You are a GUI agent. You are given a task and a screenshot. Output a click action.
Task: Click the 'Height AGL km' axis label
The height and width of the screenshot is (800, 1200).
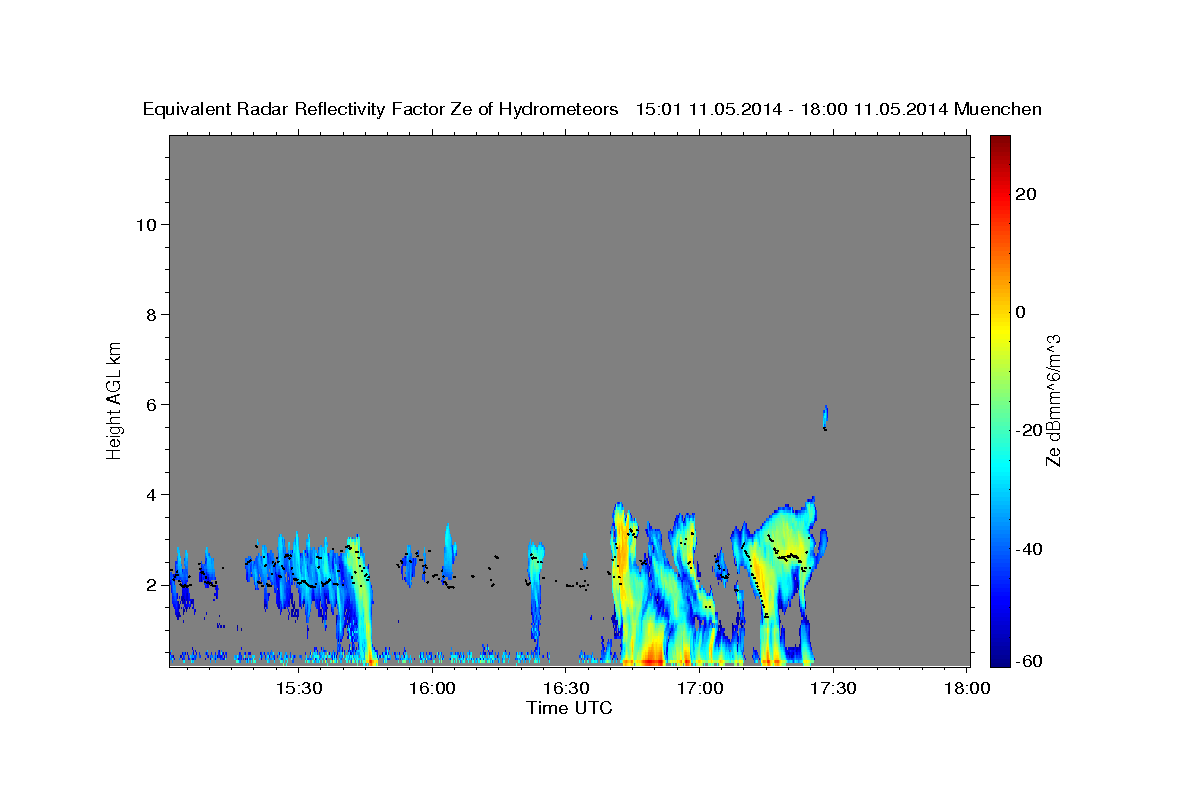115,400
